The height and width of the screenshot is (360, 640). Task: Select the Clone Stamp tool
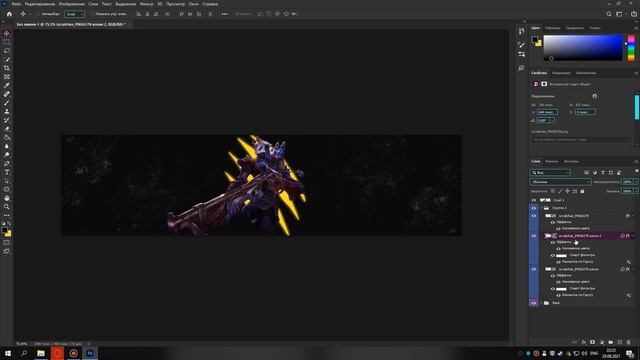pyautogui.click(x=7, y=111)
